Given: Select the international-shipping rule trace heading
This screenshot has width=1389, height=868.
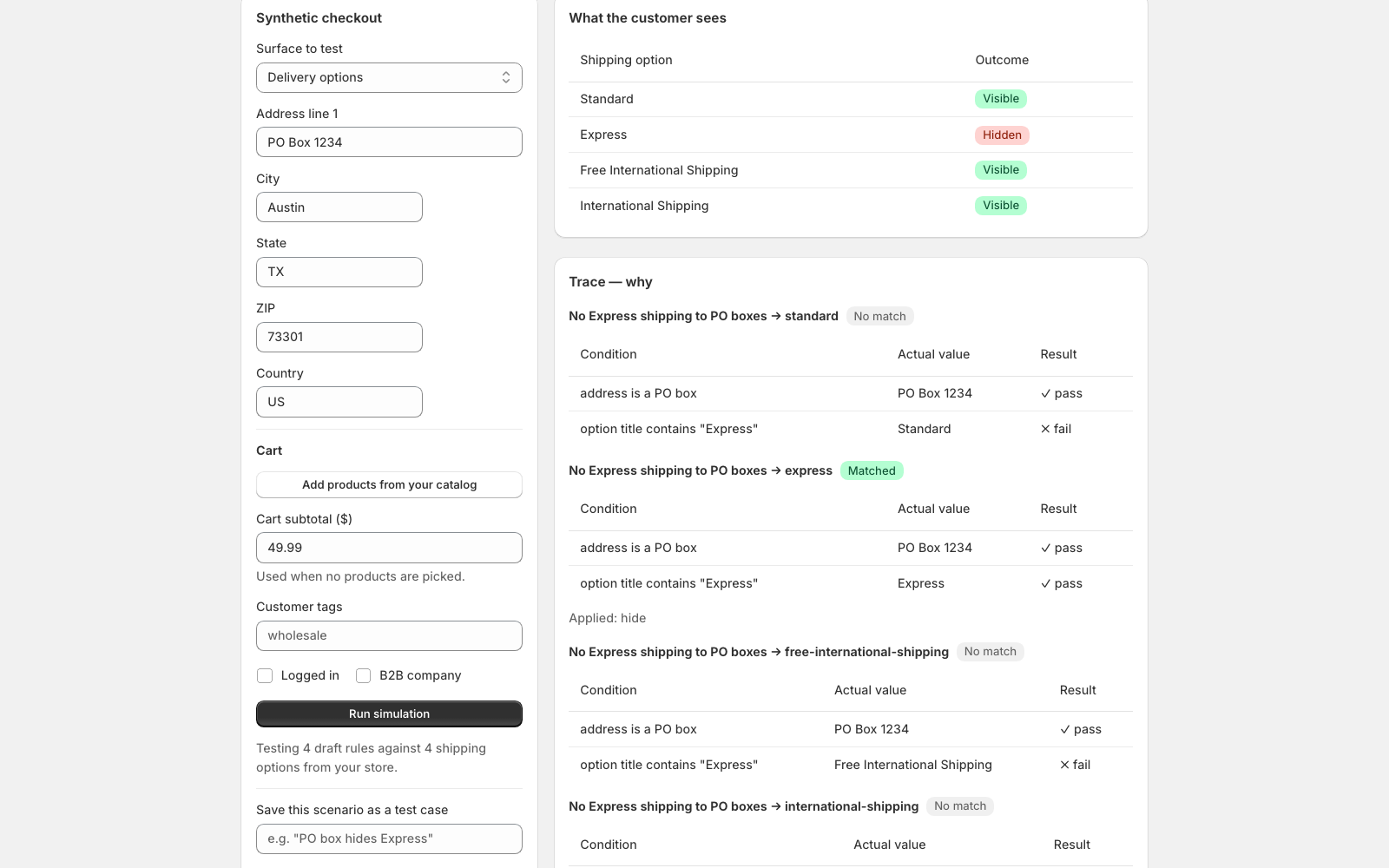Looking at the screenshot, I should point(744,806).
